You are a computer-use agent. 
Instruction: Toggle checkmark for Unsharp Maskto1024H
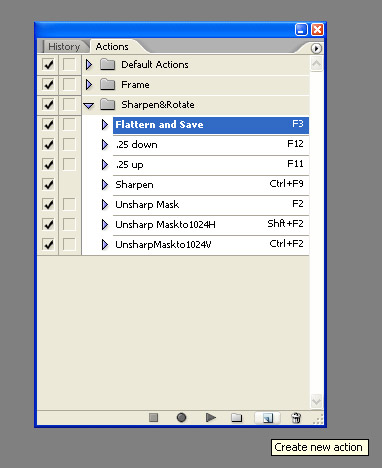[48, 224]
